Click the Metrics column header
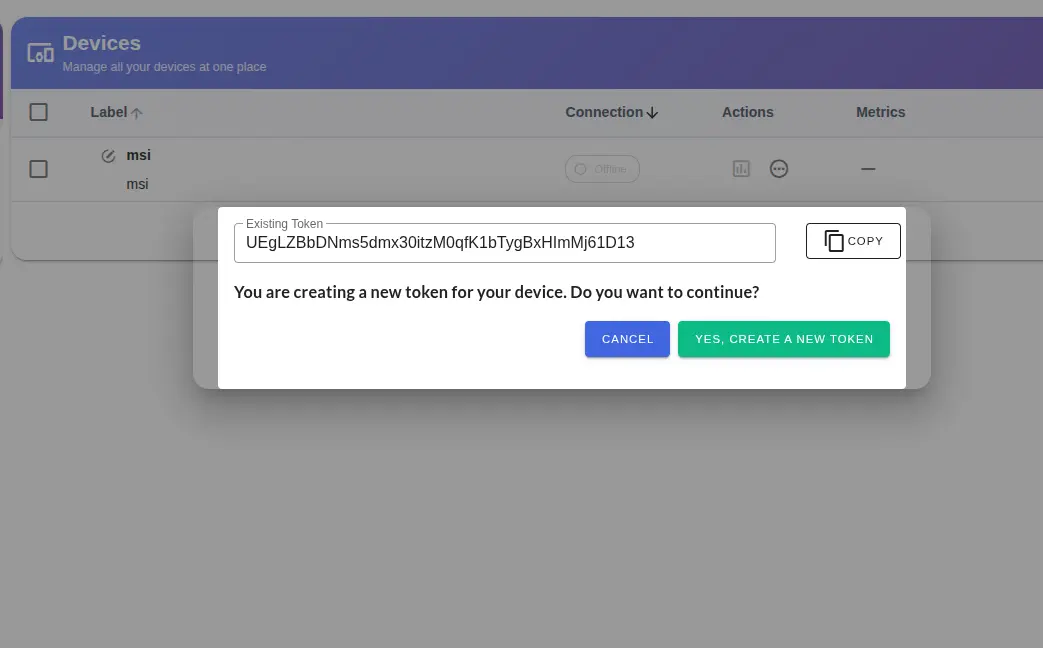Screen dimensions: 1043x648 click(880, 112)
